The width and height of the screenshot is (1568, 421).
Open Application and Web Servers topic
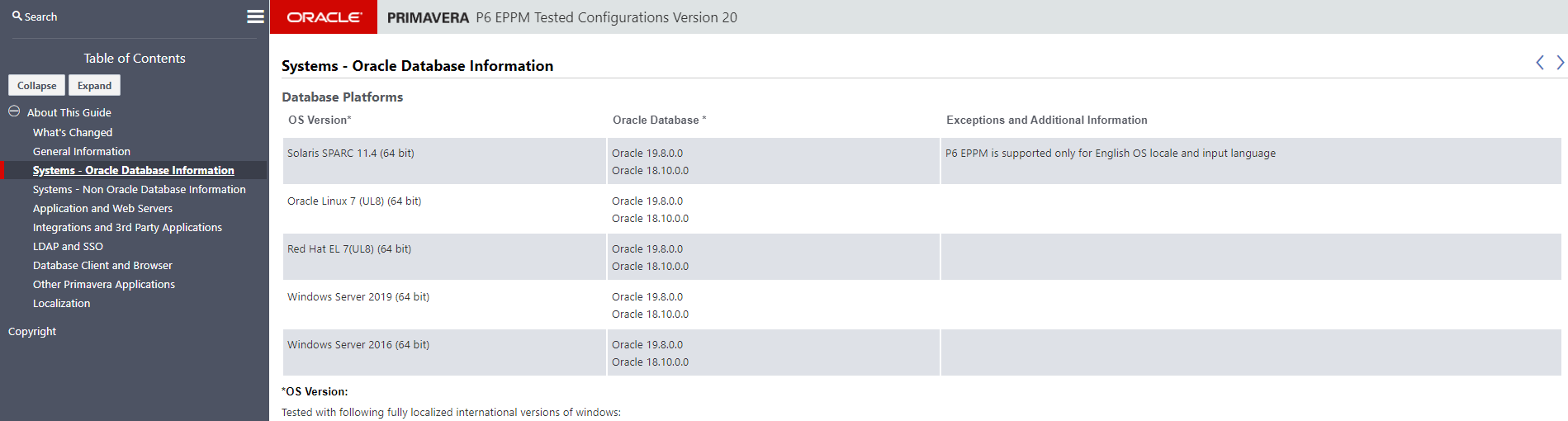[x=102, y=208]
